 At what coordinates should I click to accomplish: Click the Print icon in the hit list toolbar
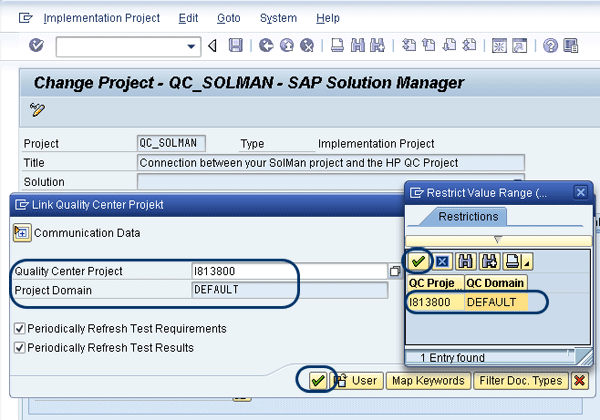tap(512, 262)
